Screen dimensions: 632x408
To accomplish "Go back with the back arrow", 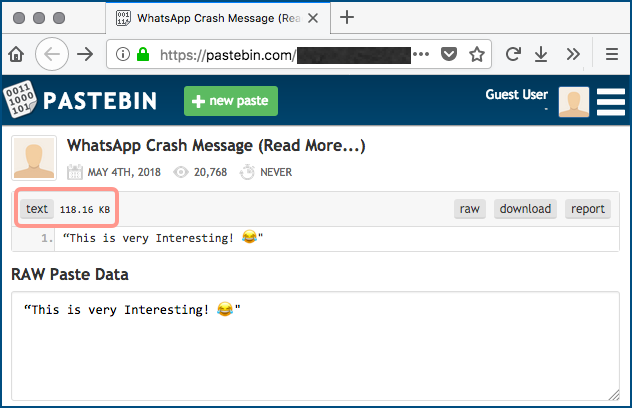I will tap(52, 54).
